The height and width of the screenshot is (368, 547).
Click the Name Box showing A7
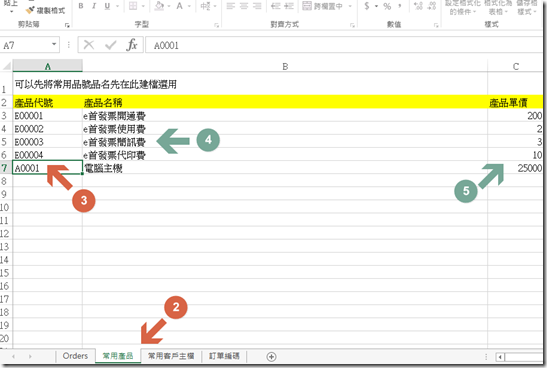point(25,45)
